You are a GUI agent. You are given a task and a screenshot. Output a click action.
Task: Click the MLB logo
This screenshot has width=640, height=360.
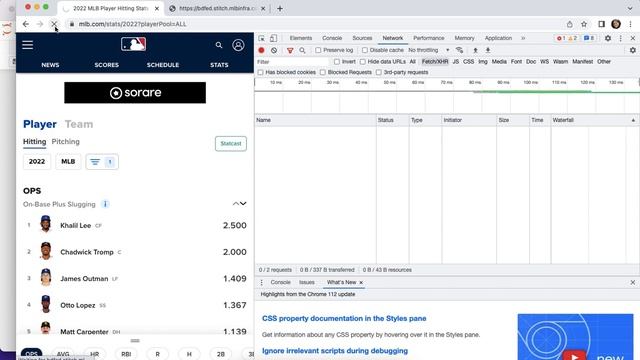coord(133,44)
